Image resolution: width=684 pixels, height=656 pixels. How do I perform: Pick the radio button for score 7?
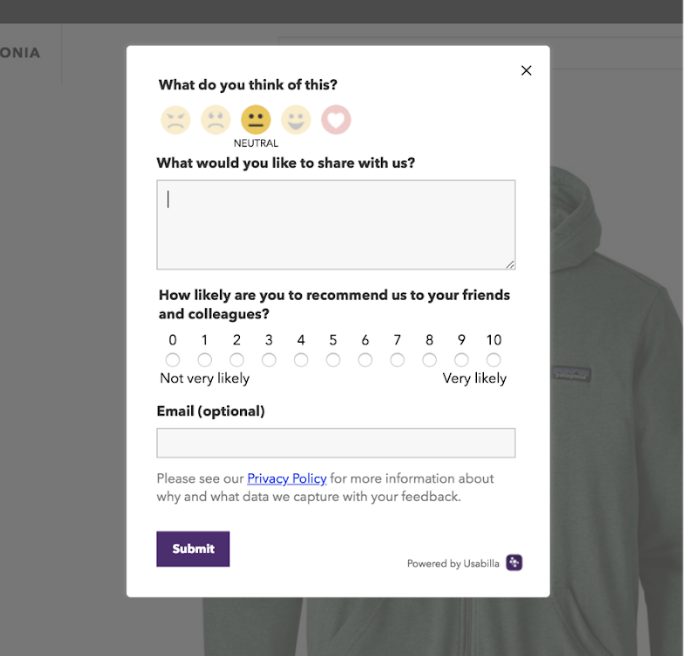coord(397,360)
